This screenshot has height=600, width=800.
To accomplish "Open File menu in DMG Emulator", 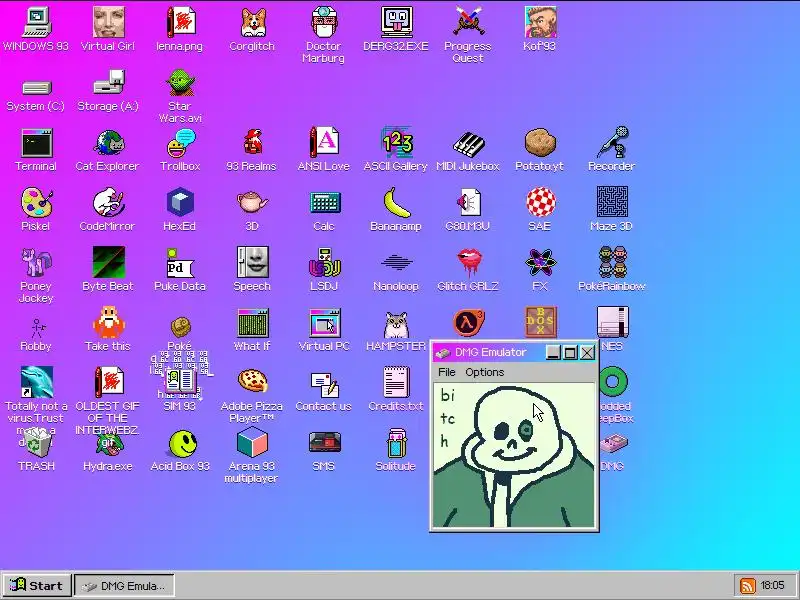I will click(x=446, y=372).
